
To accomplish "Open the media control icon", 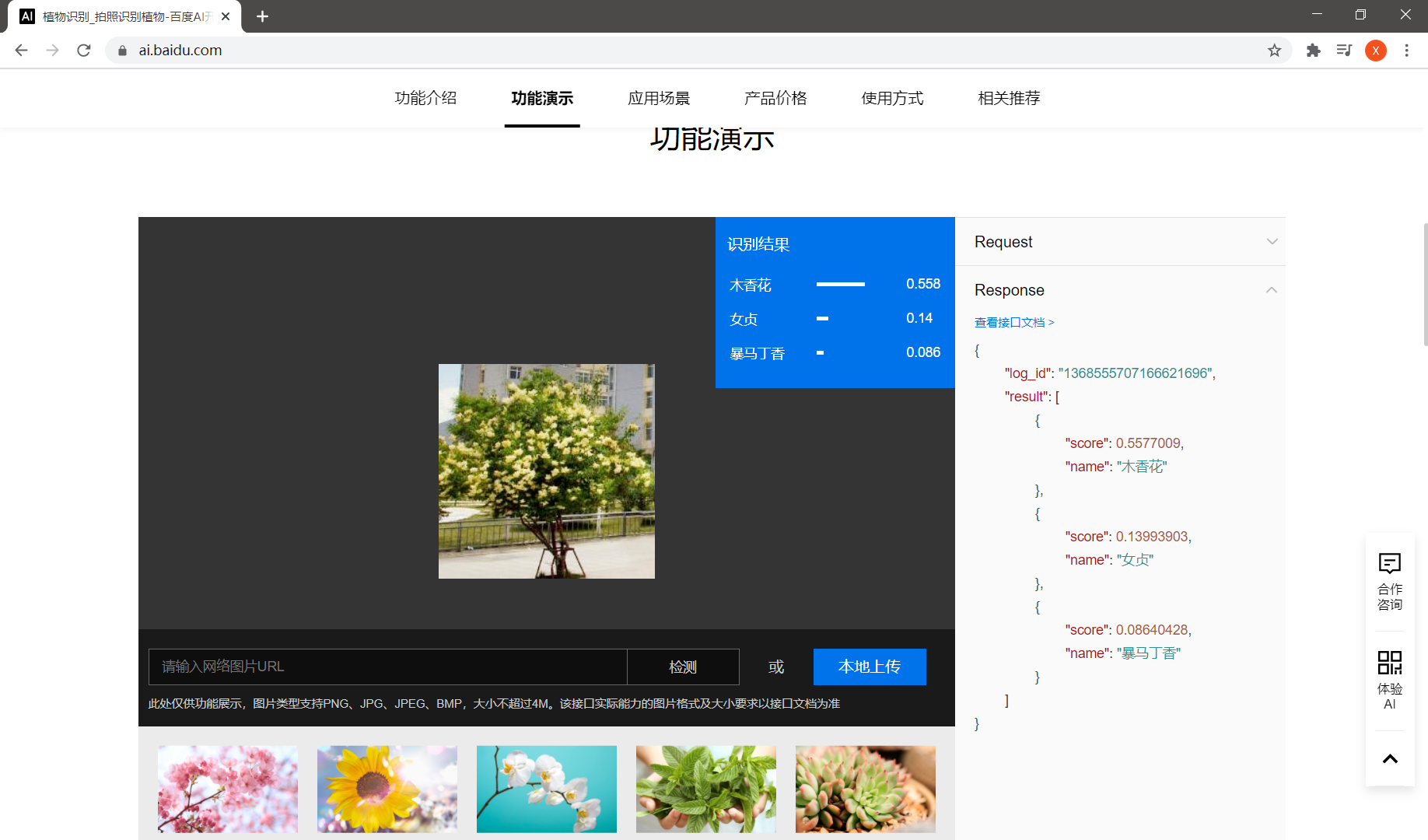I will (1344, 50).
